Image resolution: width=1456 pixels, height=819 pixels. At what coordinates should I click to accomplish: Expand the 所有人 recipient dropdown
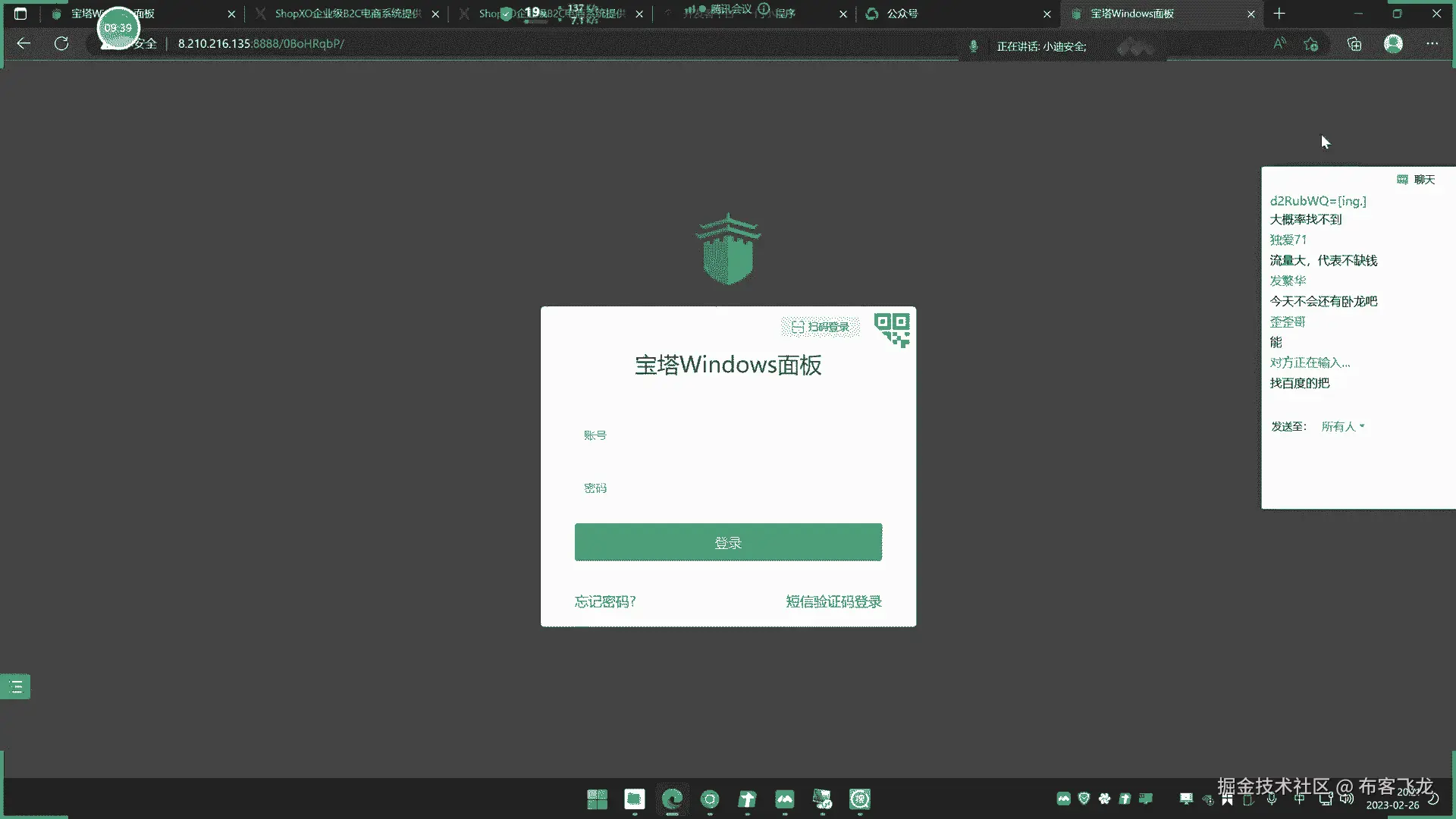(x=1342, y=427)
